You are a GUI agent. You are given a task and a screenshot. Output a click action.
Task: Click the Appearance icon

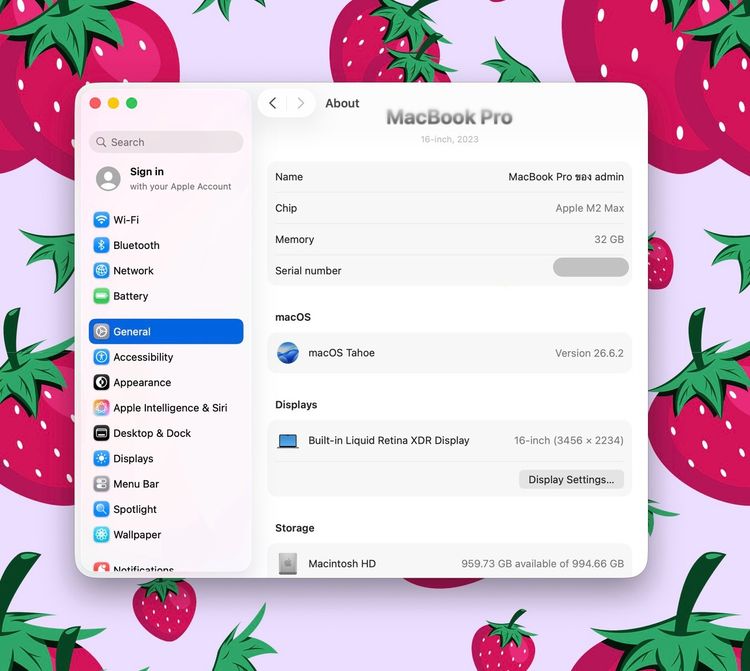tap(101, 382)
